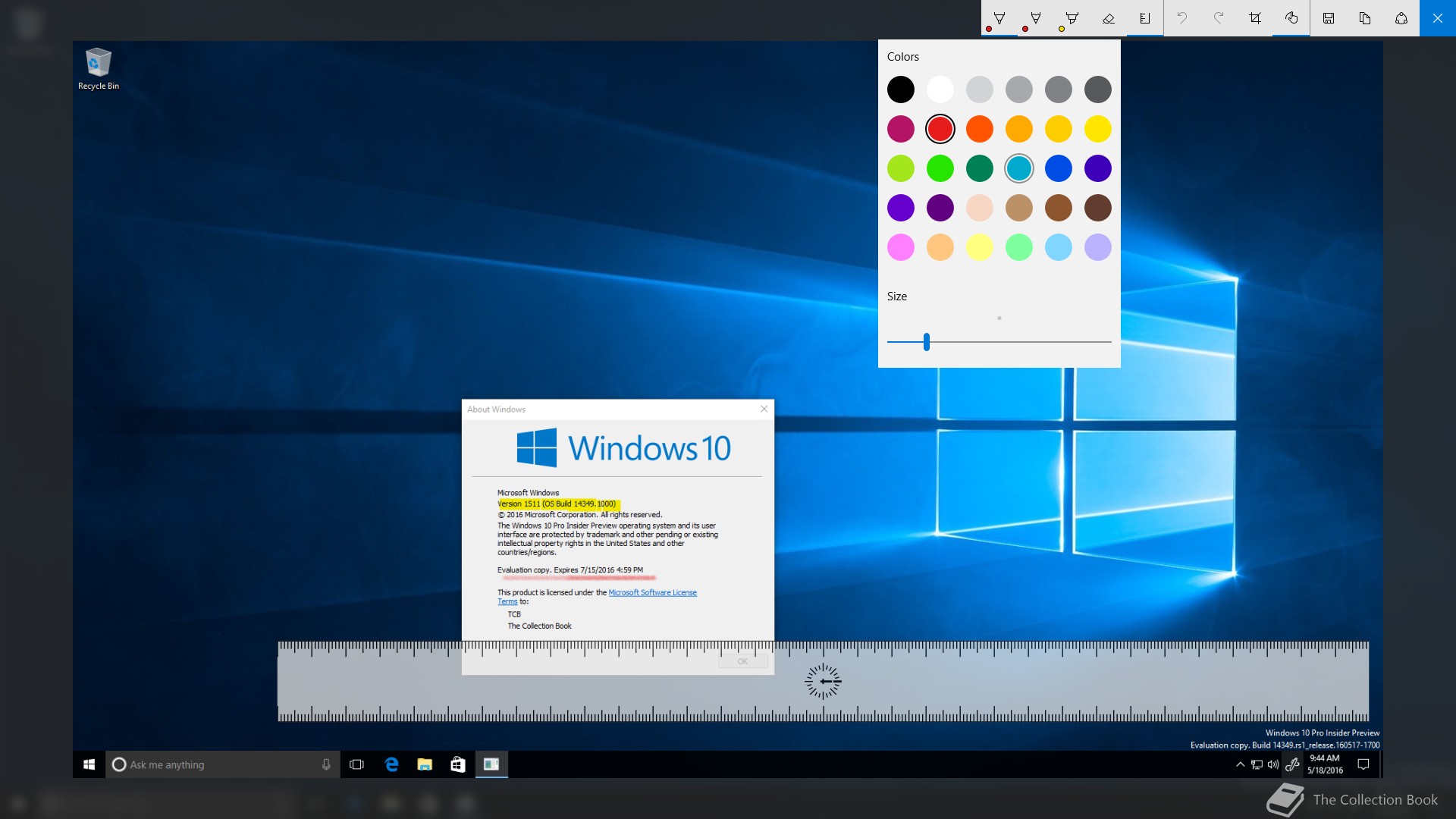Image resolution: width=1456 pixels, height=819 pixels.
Task: Open the Action Center notifications icon
Action: pyautogui.click(x=1363, y=764)
